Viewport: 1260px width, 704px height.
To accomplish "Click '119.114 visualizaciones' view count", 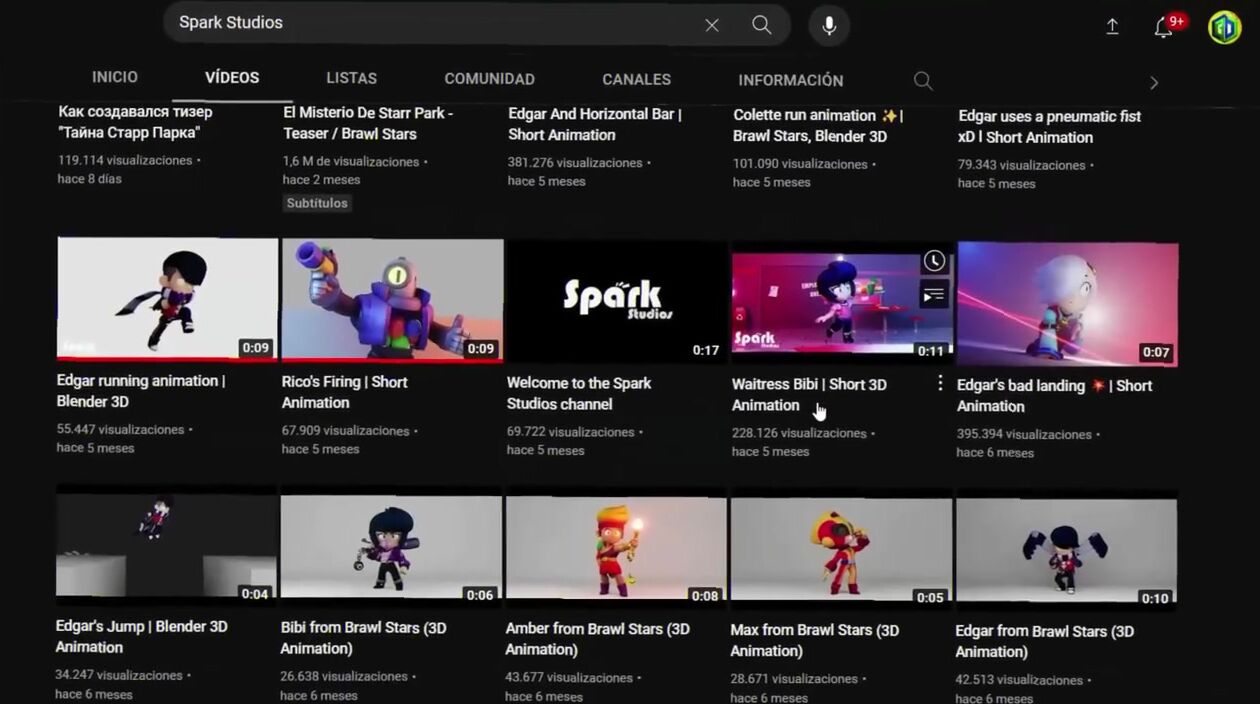I will pos(125,160).
